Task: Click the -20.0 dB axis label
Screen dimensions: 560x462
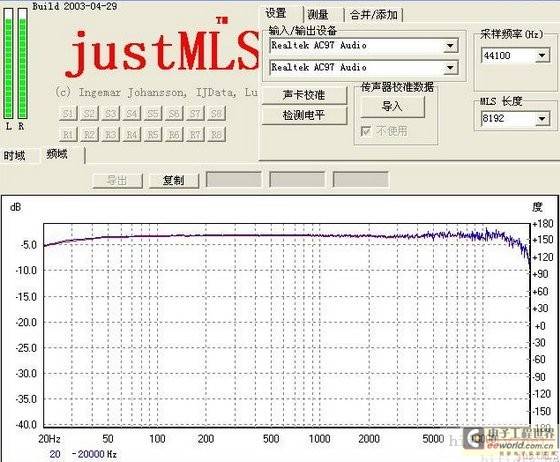Action: pyautogui.click(x=26, y=322)
